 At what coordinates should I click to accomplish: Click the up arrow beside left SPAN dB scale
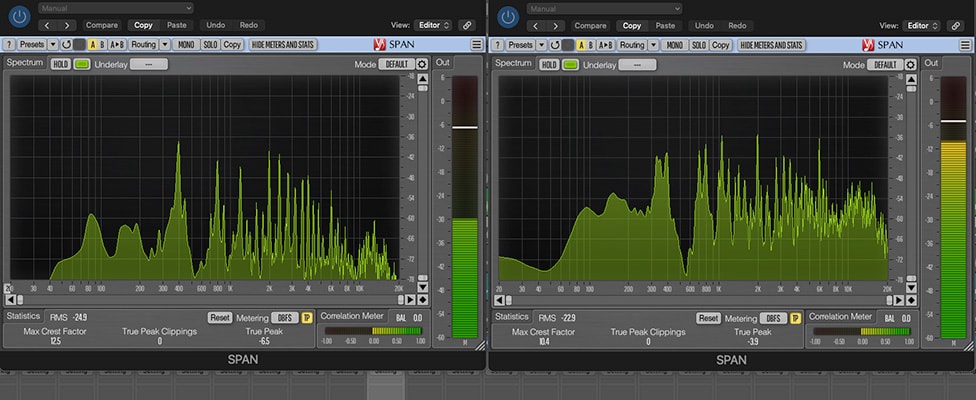(423, 79)
